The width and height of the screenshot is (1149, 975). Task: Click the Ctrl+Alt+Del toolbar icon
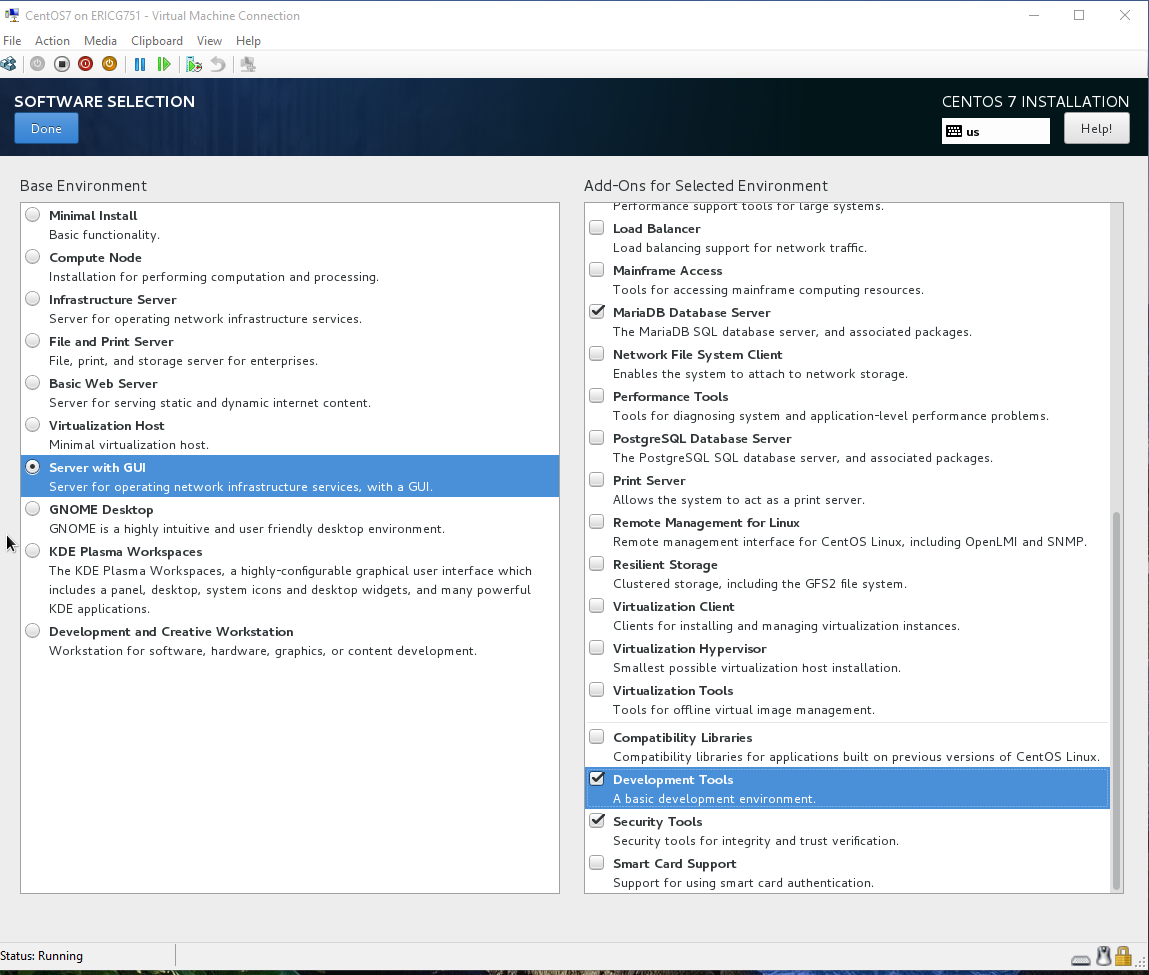(x=9, y=64)
